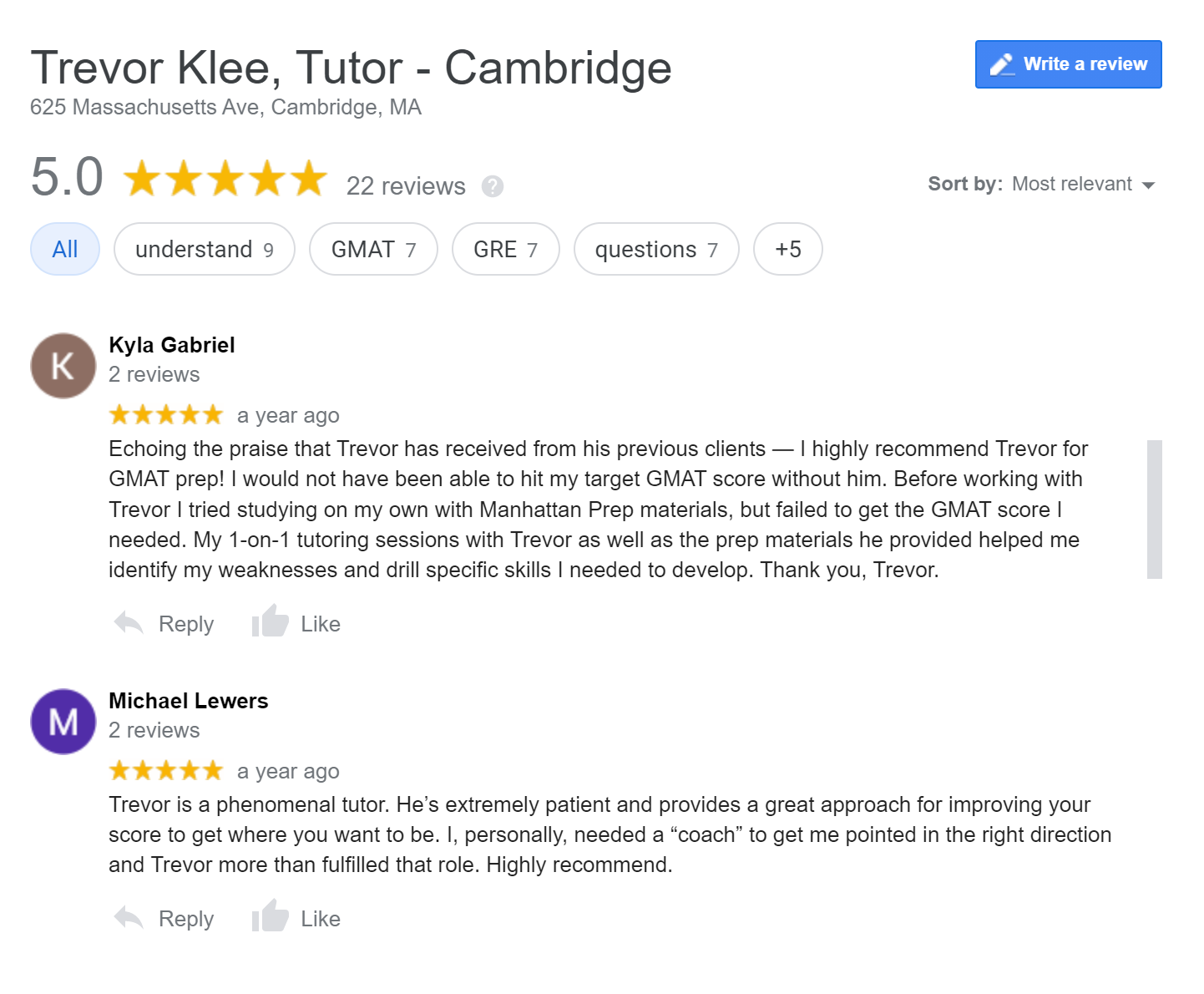Expand the +5 more keywords chip

pyautogui.click(x=787, y=249)
